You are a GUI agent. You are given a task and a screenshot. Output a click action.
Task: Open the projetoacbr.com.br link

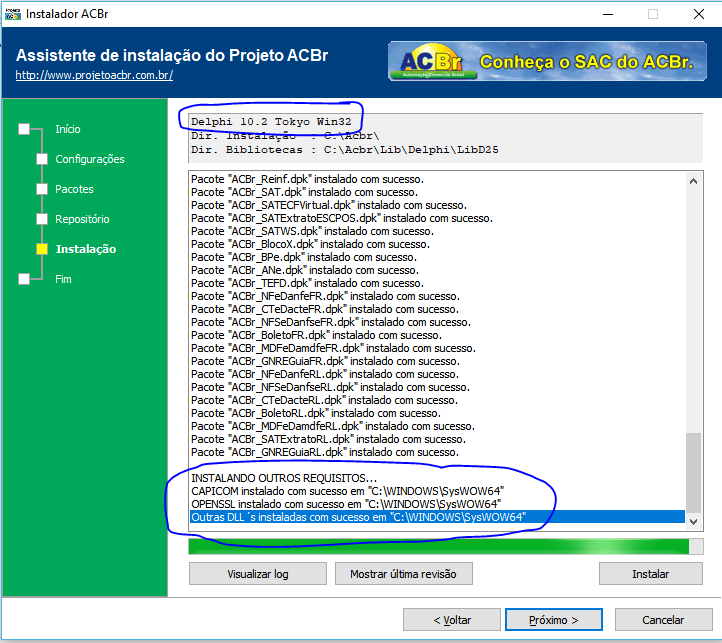tap(94, 75)
